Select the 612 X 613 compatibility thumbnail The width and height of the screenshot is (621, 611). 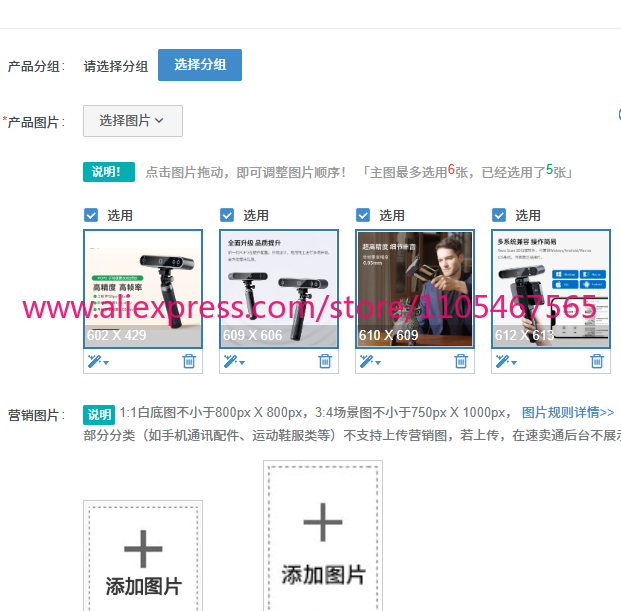tap(551, 289)
